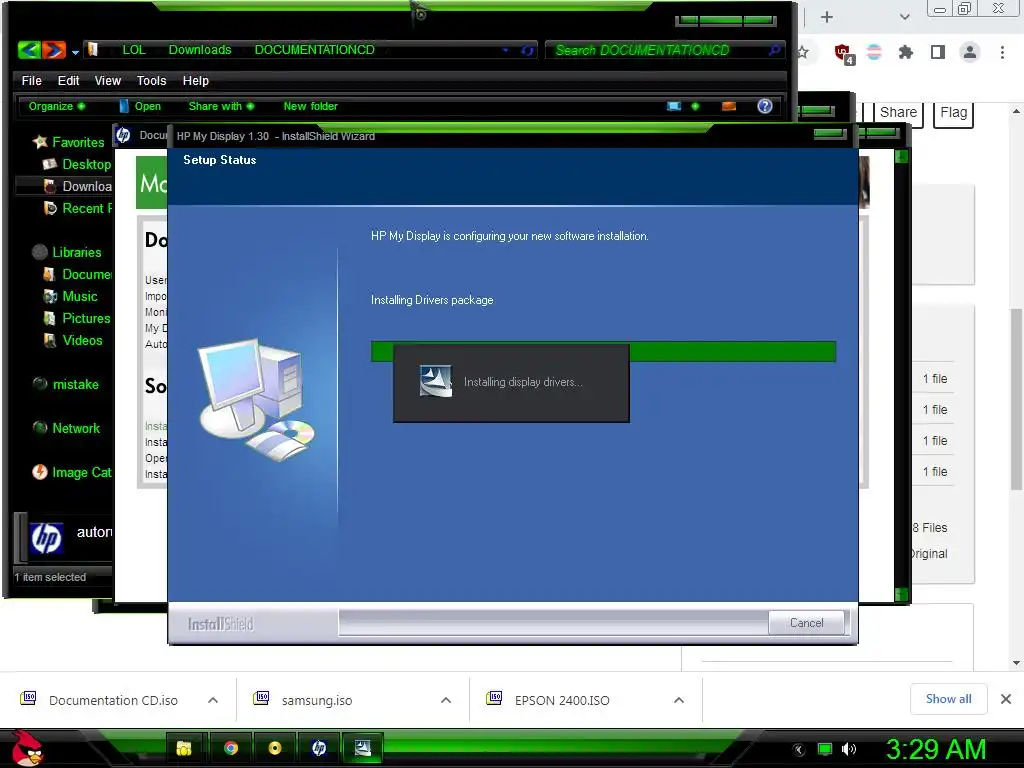This screenshot has width=1024, height=768.
Task: Open Videos library in navigation pane
Action: (x=72, y=340)
